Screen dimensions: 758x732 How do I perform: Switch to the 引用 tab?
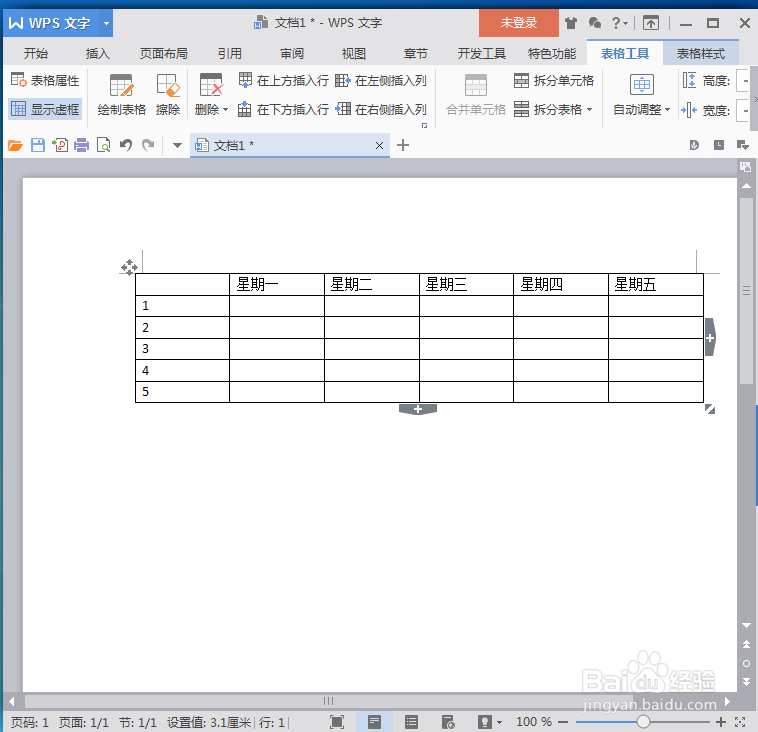(x=230, y=53)
